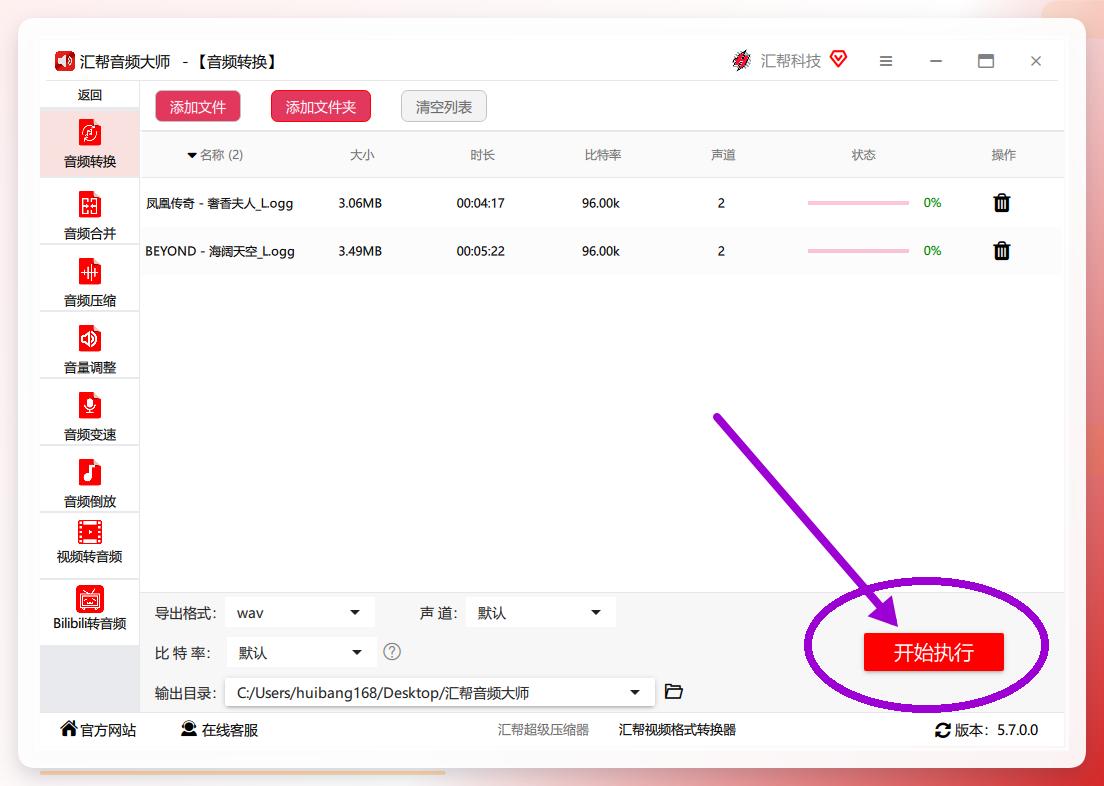Open the hamburger menu in title bar
This screenshot has width=1104, height=786.
(886, 61)
